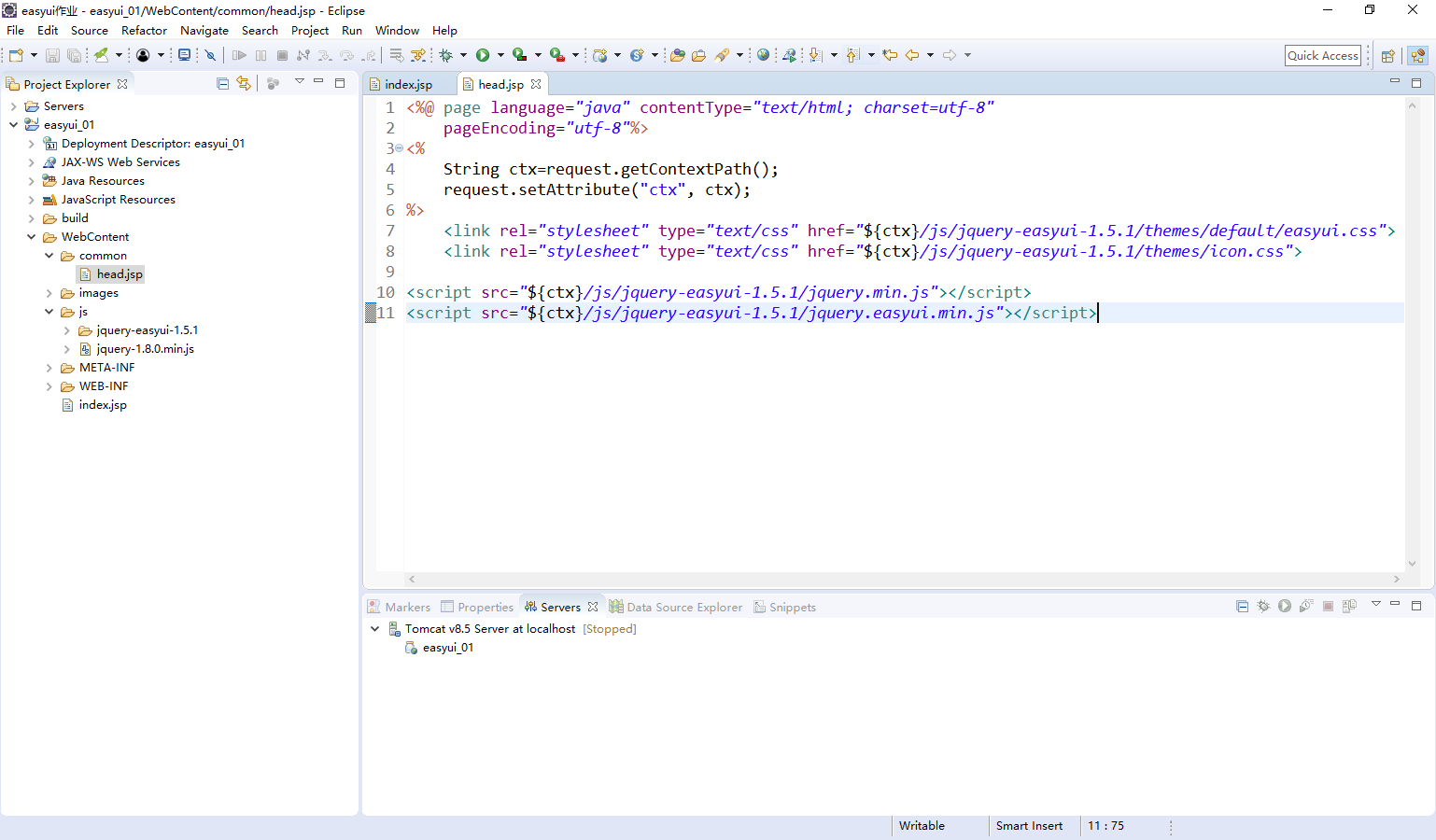1436x840 pixels.
Task: Select Deployment Descriptor: easyui_01 node
Action: pyautogui.click(x=152, y=144)
